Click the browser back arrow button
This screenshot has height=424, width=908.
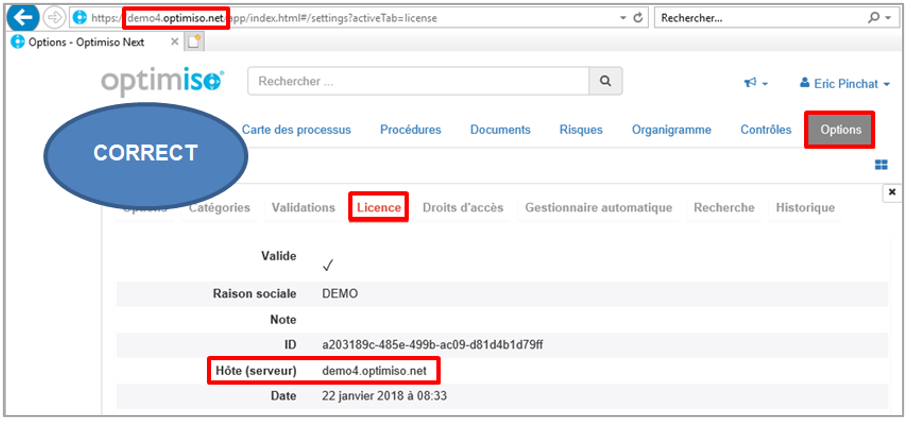coord(24,17)
